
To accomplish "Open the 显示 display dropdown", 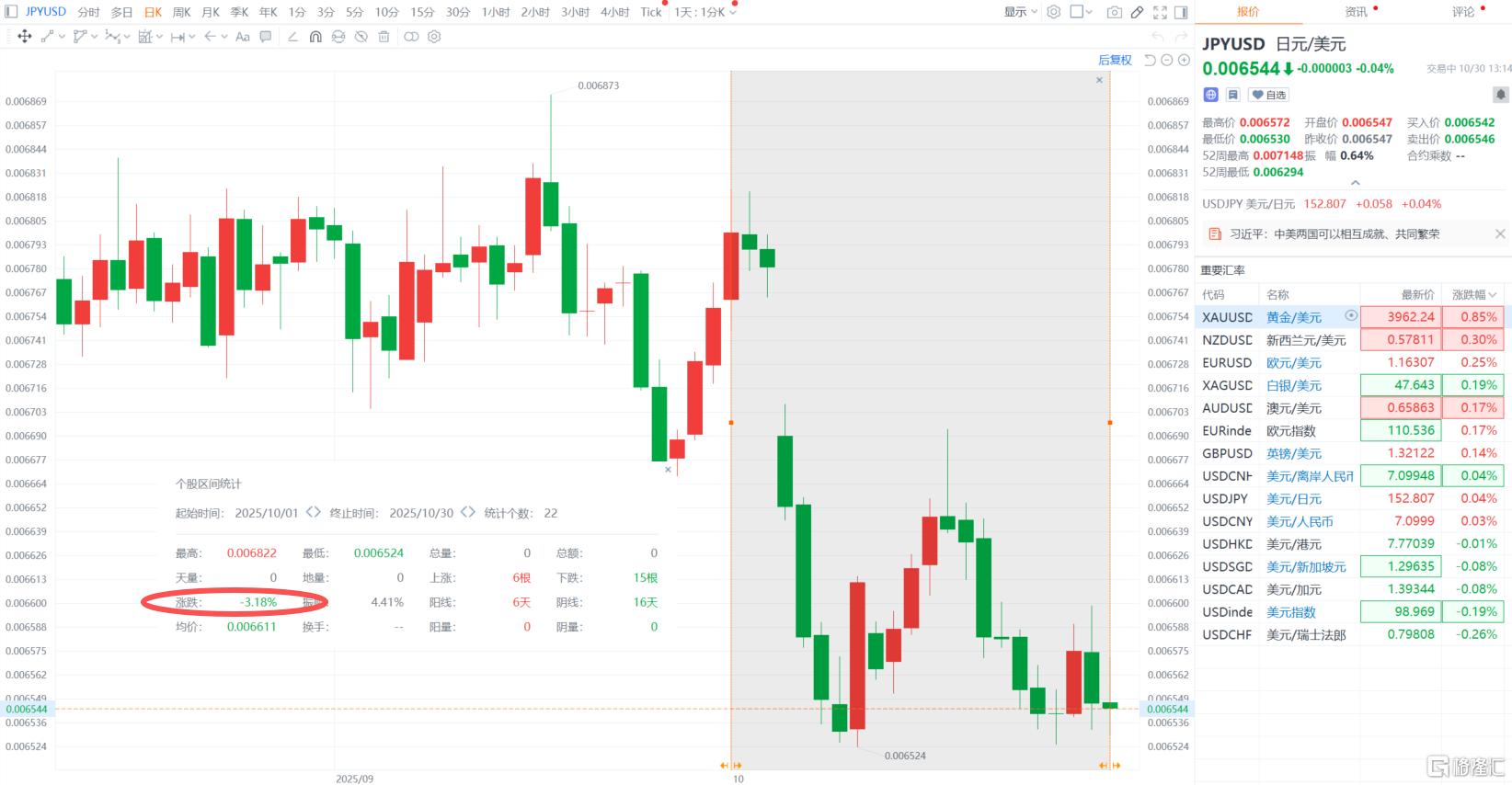I will pyautogui.click(x=1020, y=12).
